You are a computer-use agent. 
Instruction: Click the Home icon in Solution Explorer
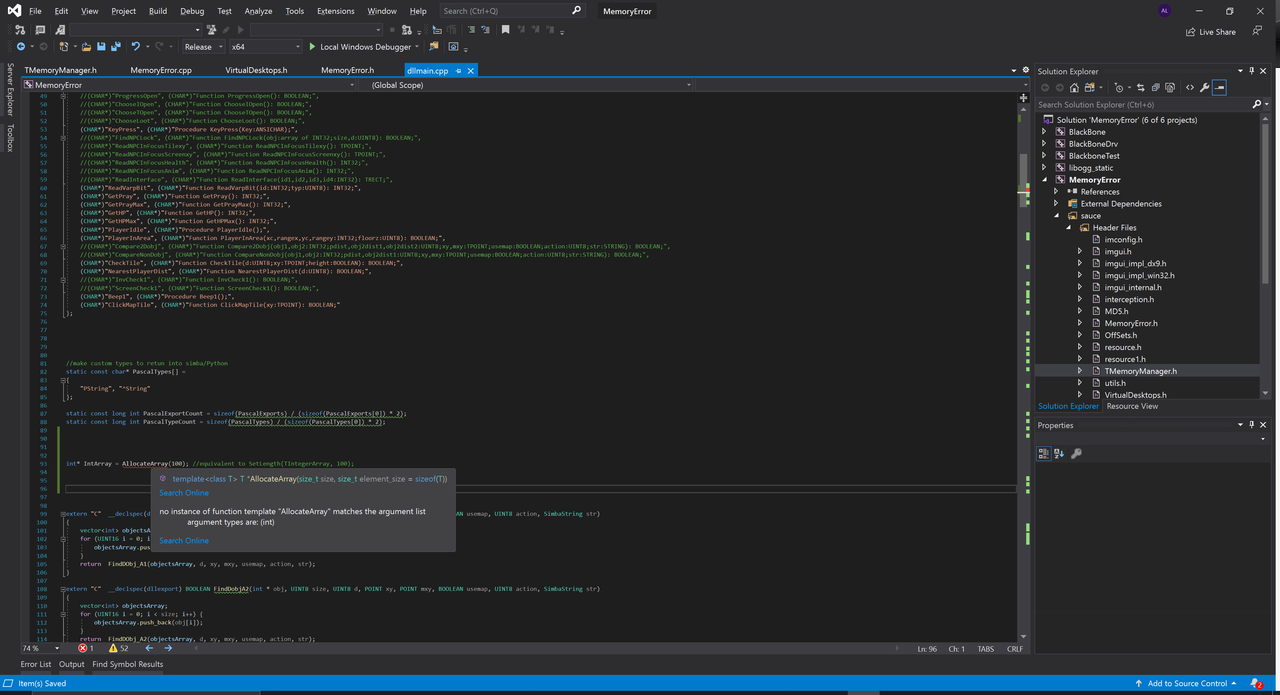pyautogui.click(x=1074, y=87)
